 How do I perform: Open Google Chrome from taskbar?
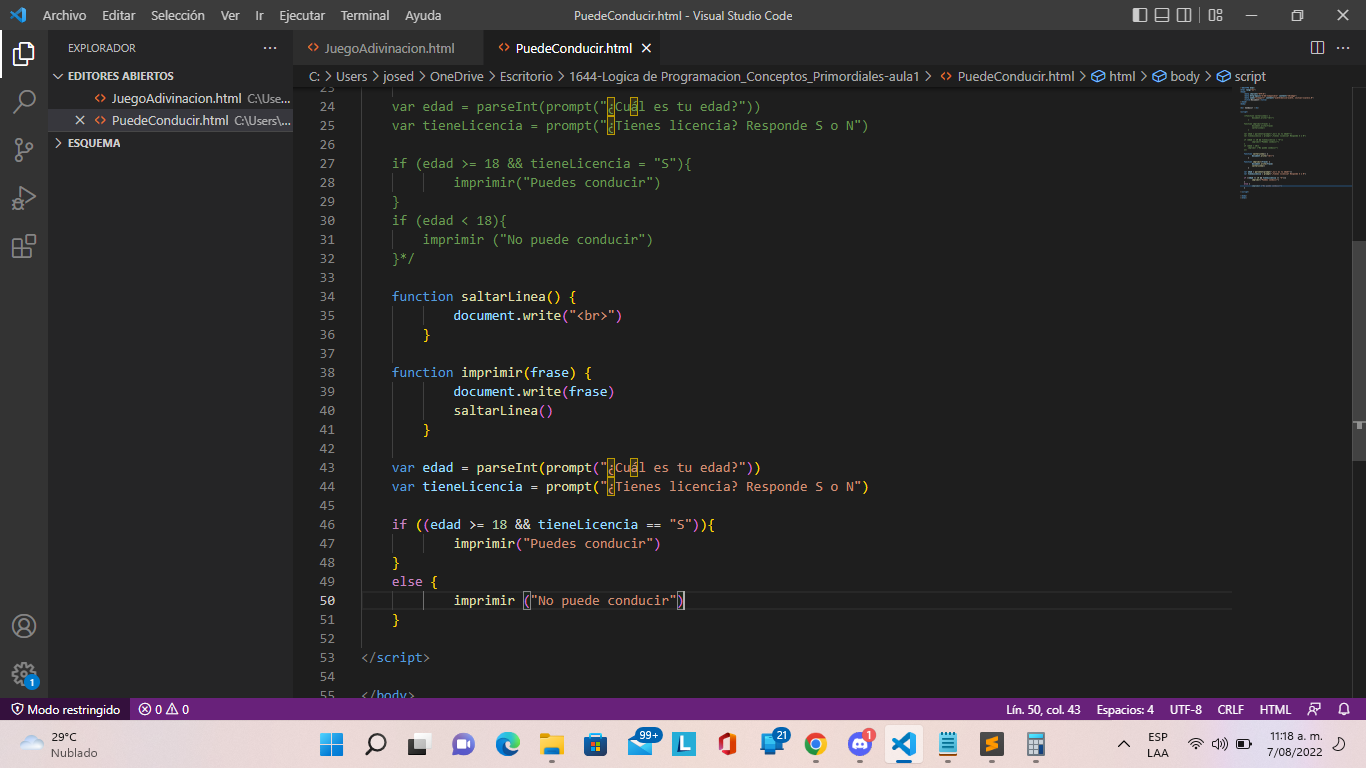(x=816, y=744)
